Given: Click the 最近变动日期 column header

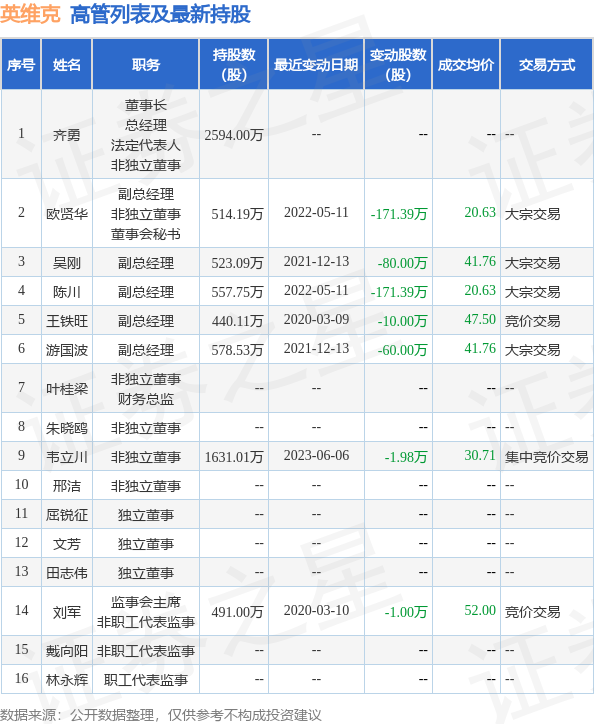Looking at the screenshot, I should 316,65.
